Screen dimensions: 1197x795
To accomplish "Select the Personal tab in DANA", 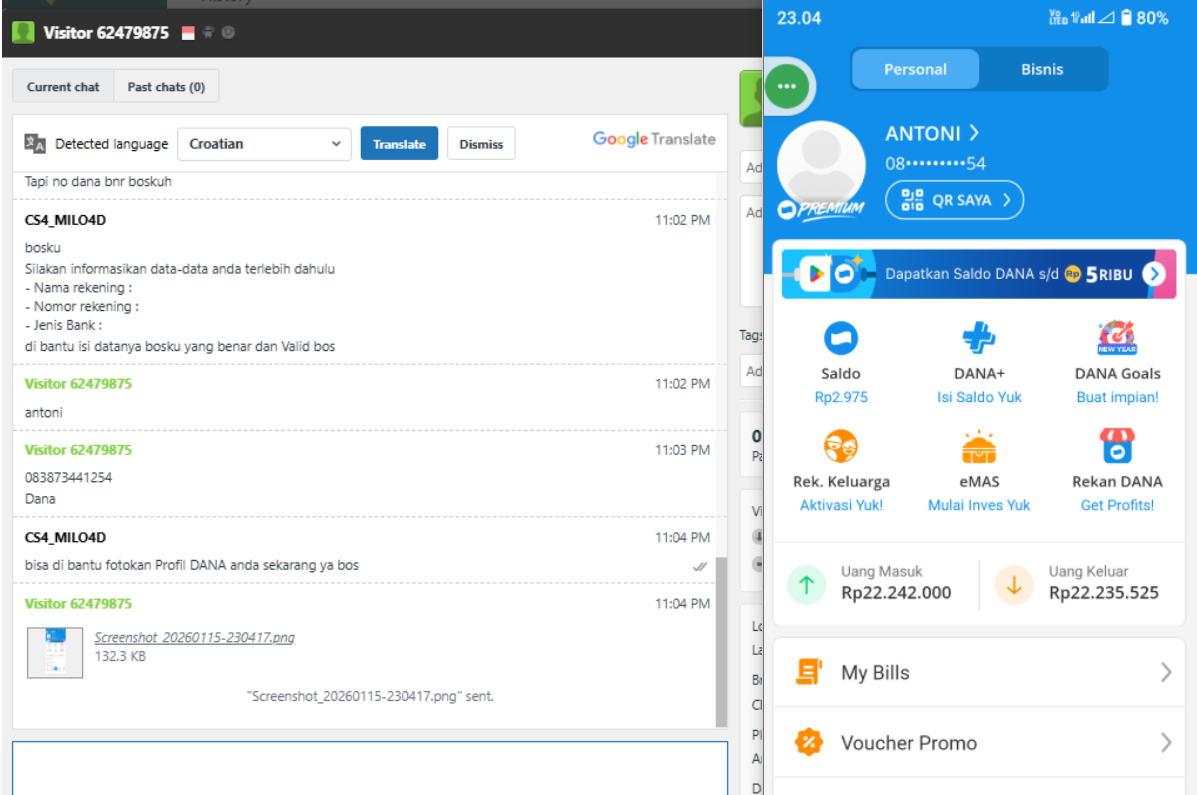I will tap(915, 69).
